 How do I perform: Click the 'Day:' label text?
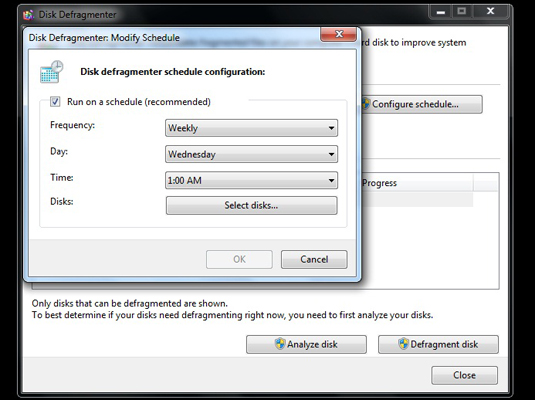click(59, 151)
